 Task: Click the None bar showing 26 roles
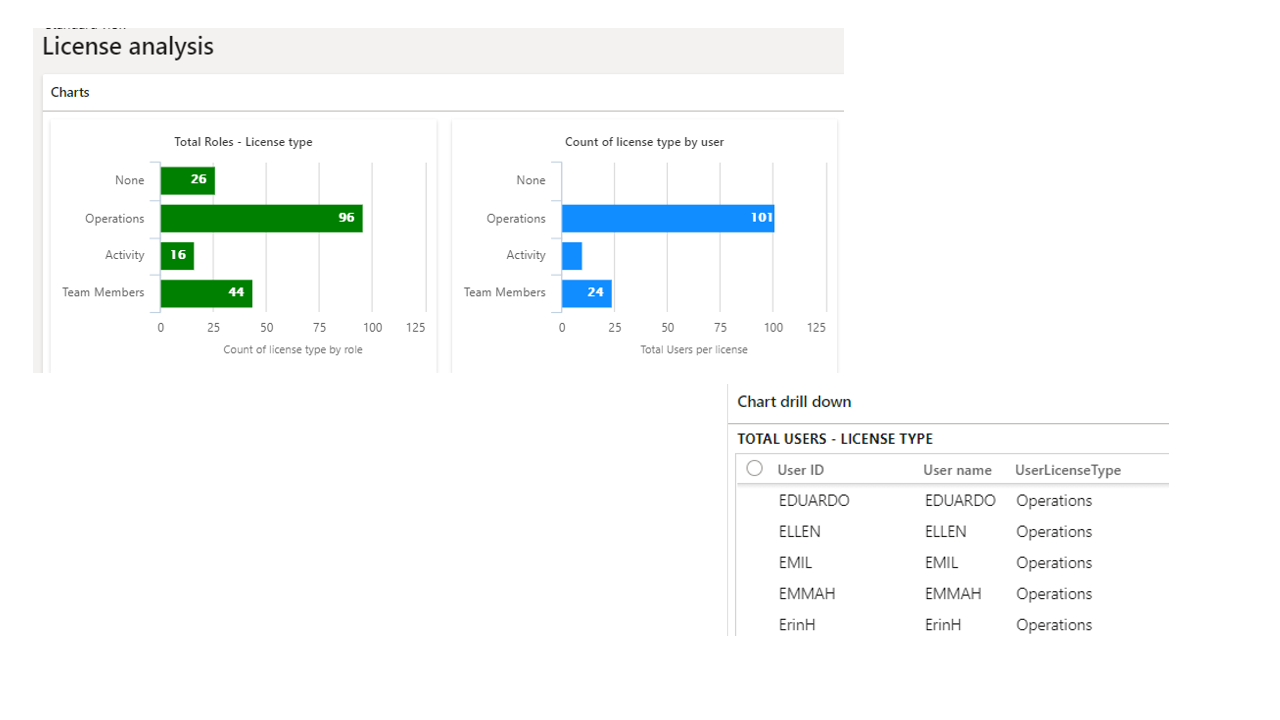(x=187, y=180)
